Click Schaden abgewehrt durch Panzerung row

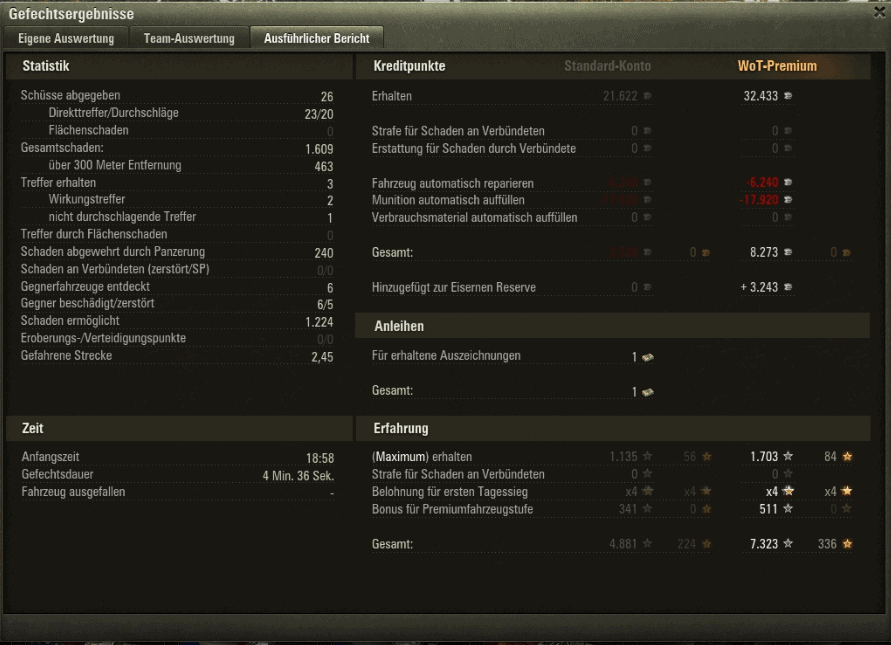point(177,252)
